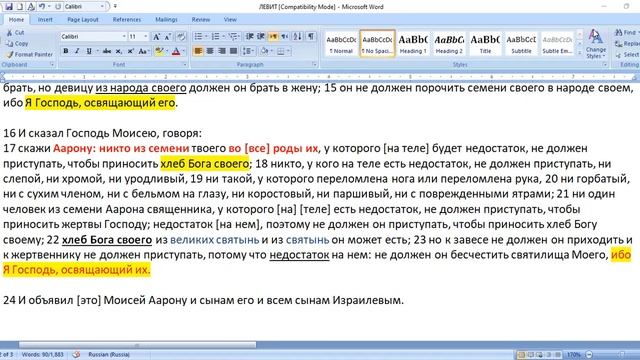Toggle subscript formatting
The height and width of the screenshot is (360, 640).
118,51
